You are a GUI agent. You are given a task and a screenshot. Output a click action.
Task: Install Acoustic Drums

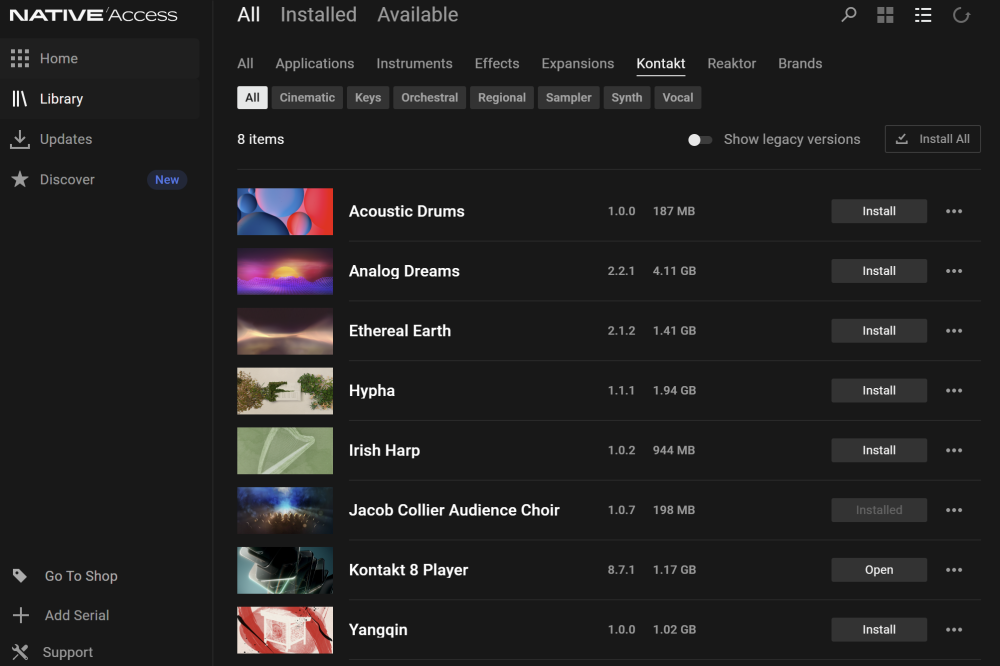click(879, 211)
